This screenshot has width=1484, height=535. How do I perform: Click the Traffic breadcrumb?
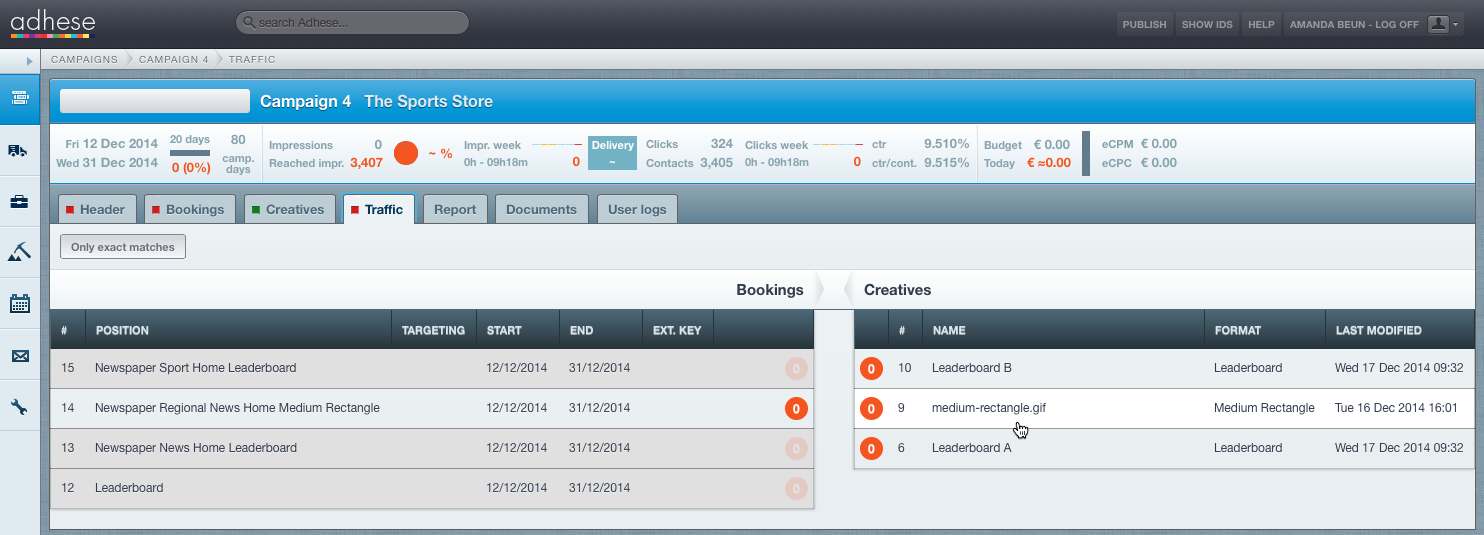pyautogui.click(x=252, y=59)
